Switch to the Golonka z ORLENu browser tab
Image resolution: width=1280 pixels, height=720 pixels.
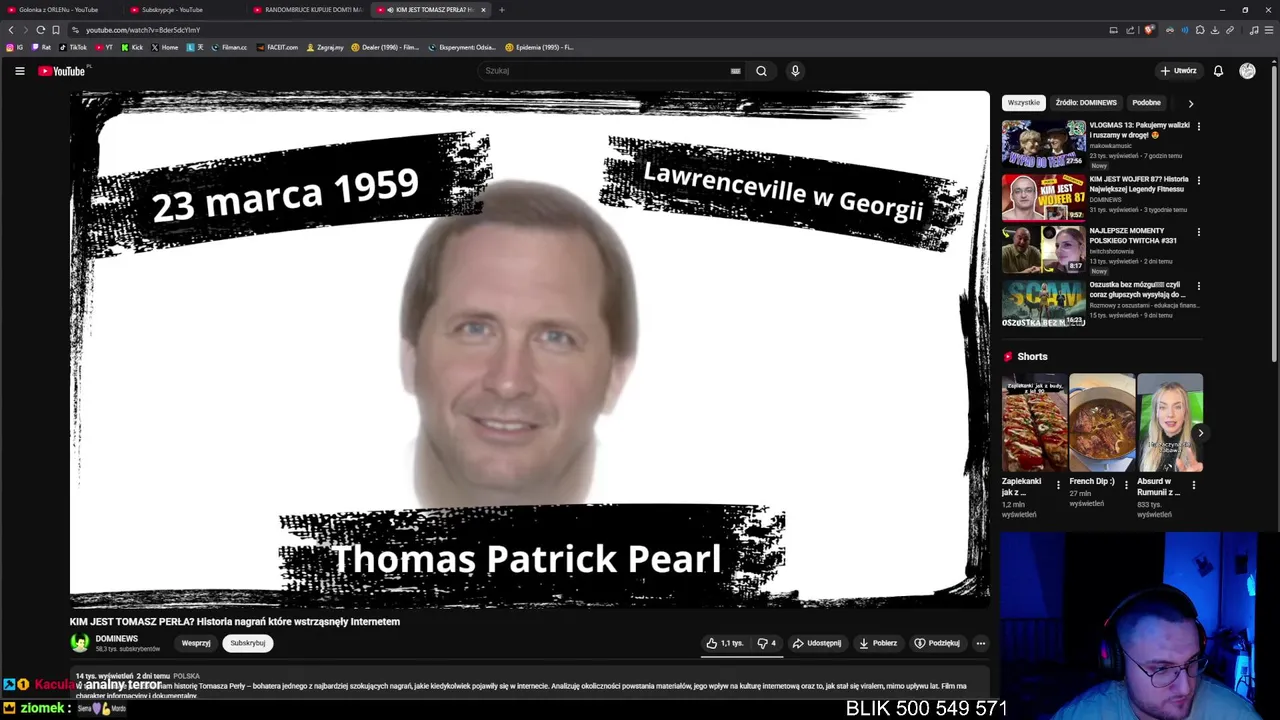tap(62, 10)
